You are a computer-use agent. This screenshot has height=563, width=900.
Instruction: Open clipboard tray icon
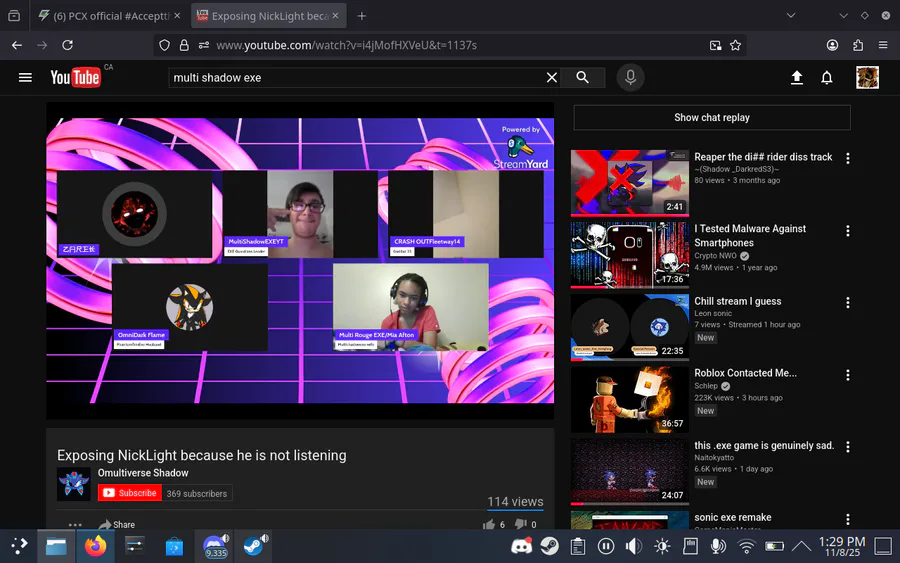pyautogui.click(x=577, y=546)
